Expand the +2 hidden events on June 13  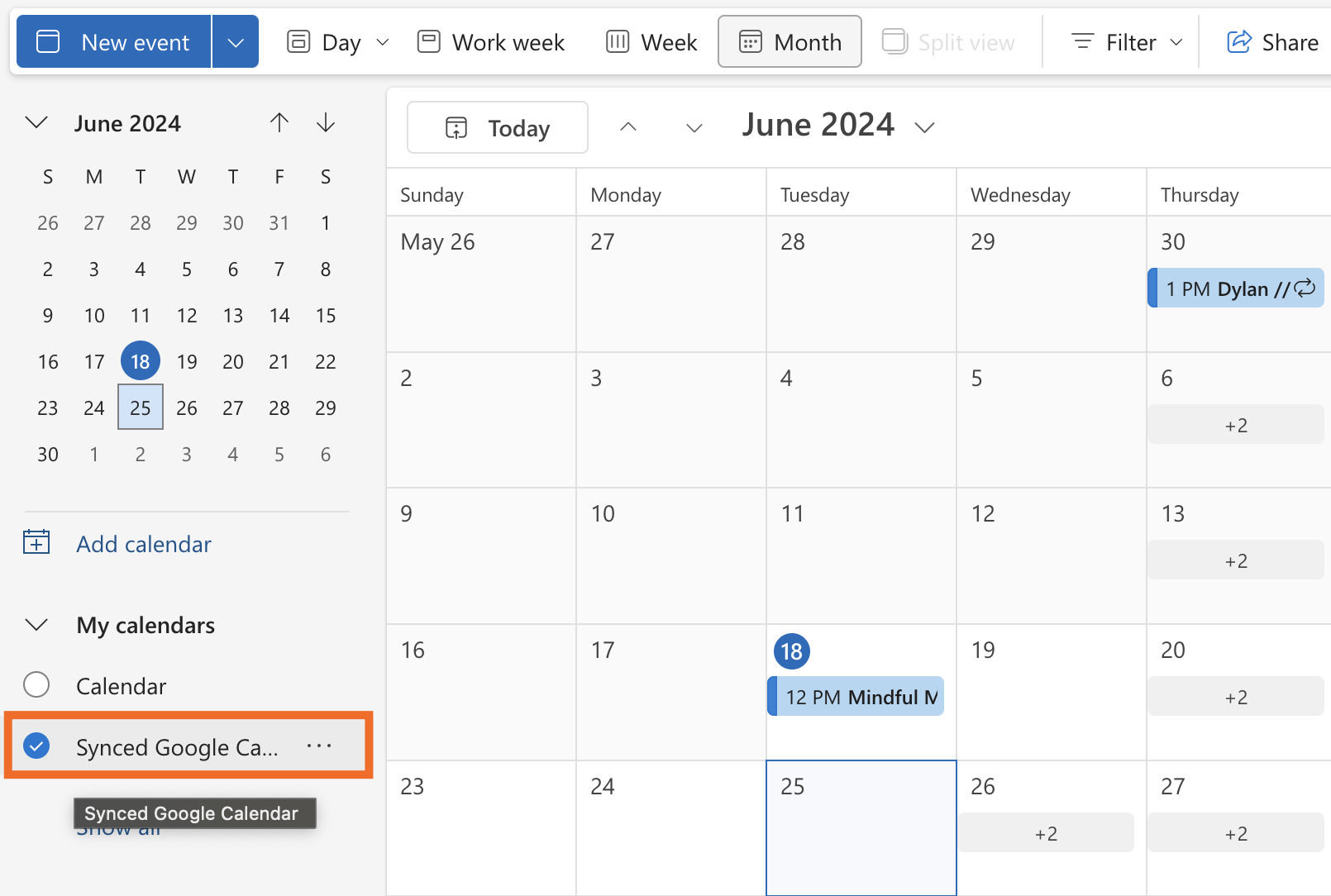pos(1235,560)
